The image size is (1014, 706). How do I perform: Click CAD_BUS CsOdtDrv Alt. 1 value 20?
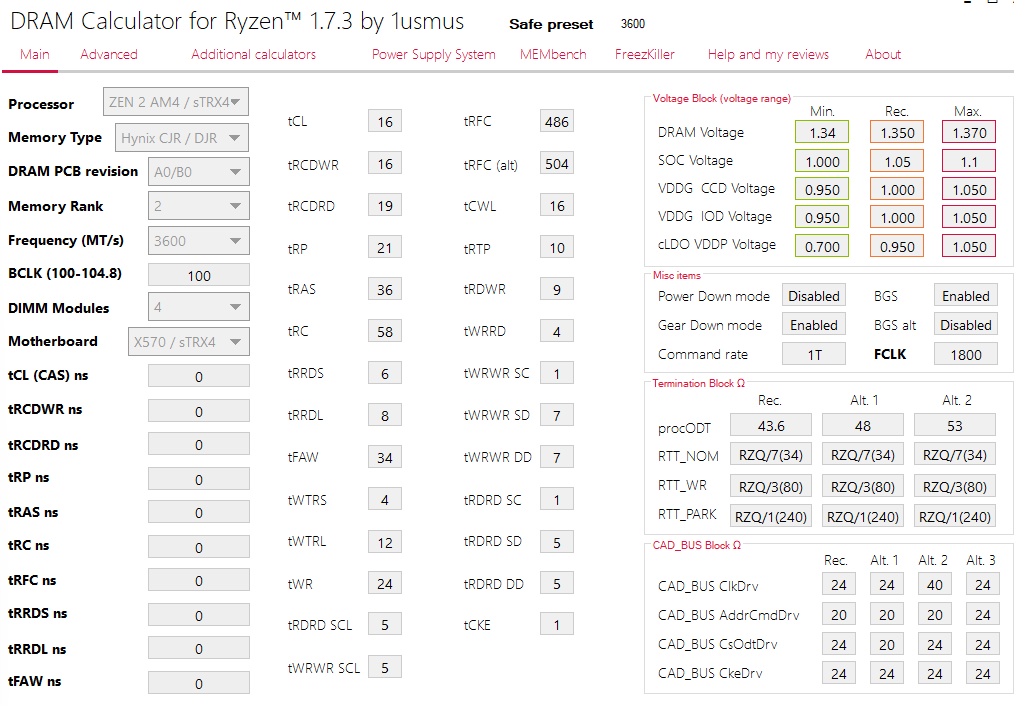pos(887,644)
